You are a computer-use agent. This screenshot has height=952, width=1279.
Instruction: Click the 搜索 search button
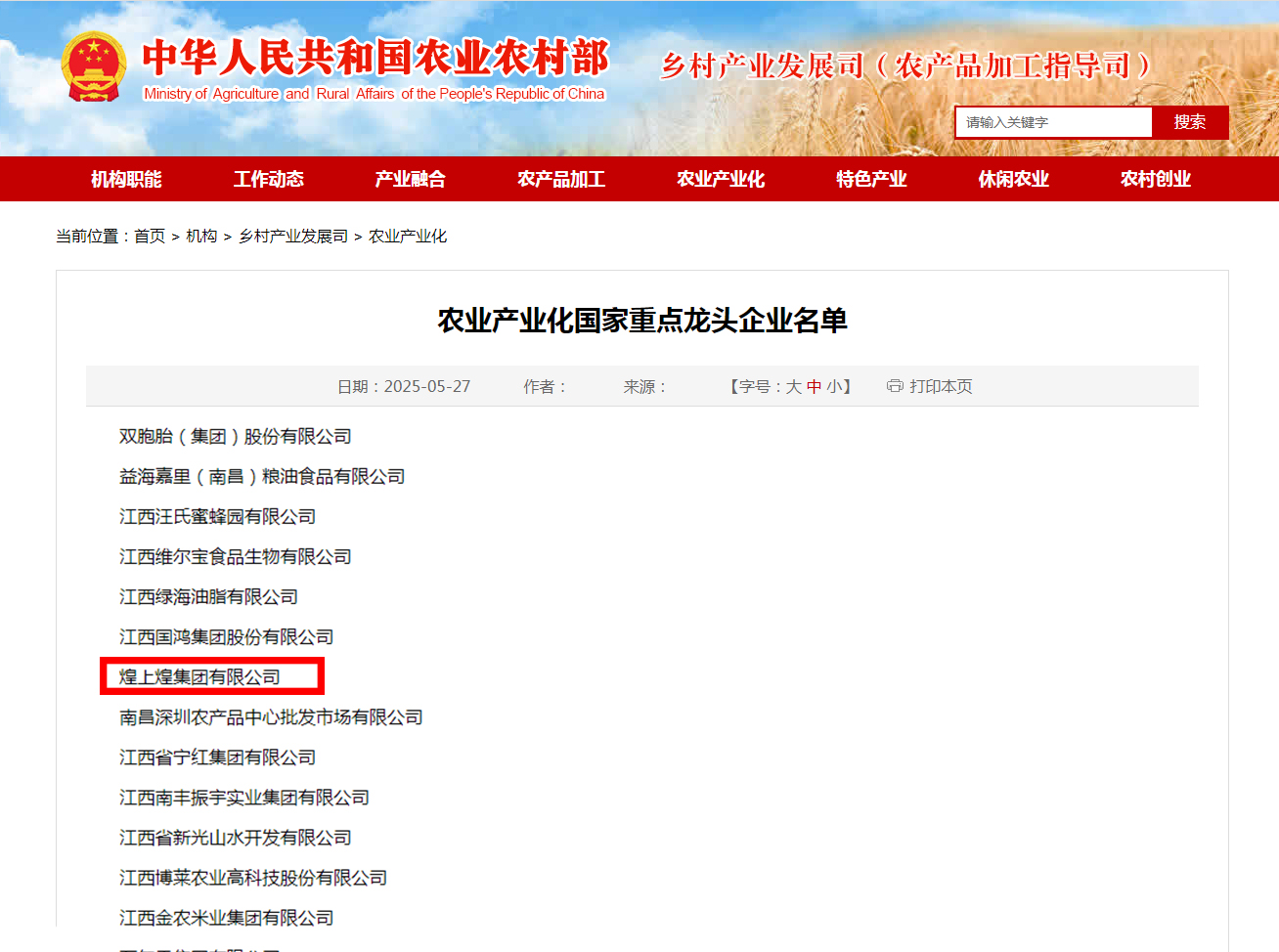click(1189, 122)
